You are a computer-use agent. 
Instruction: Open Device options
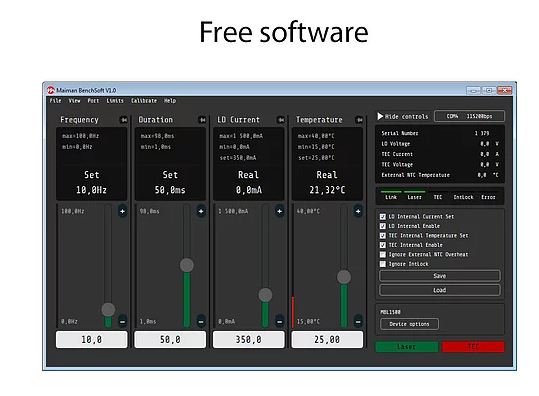point(409,324)
